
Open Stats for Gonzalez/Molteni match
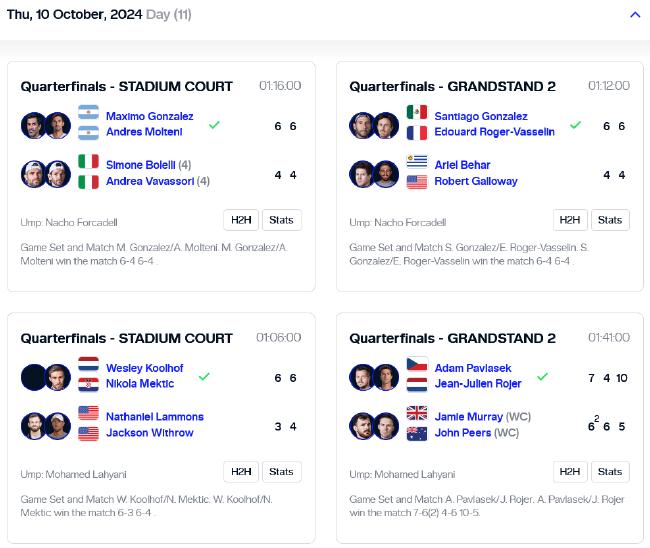281,220
